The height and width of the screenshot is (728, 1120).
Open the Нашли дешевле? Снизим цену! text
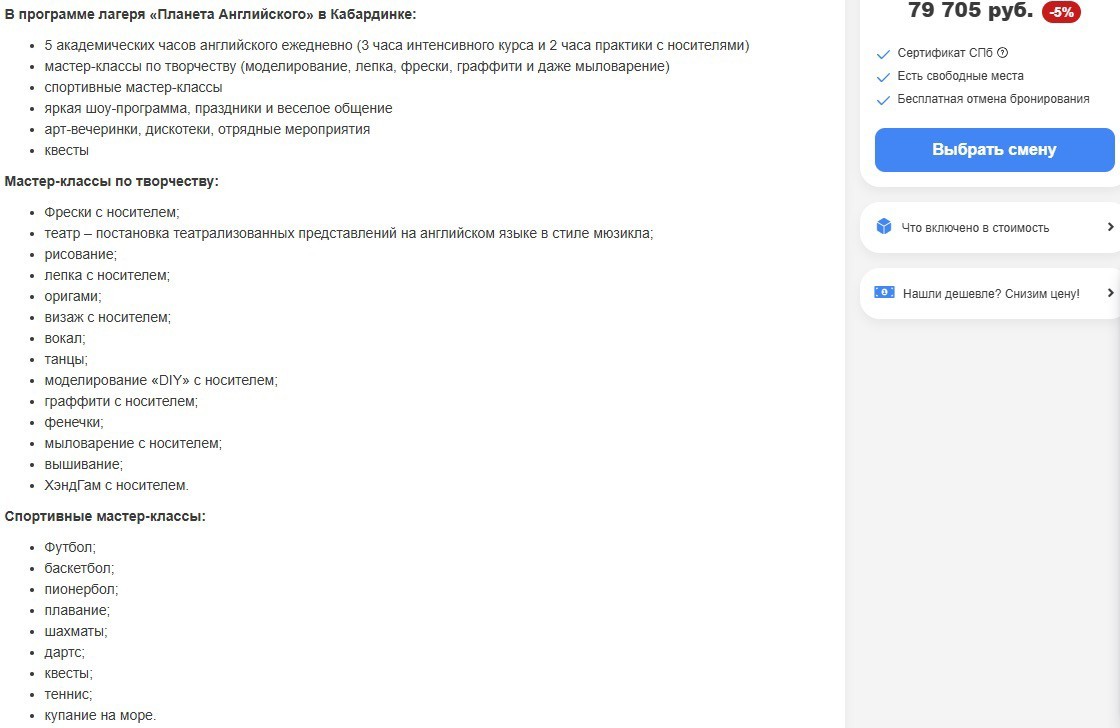(991, 294)
